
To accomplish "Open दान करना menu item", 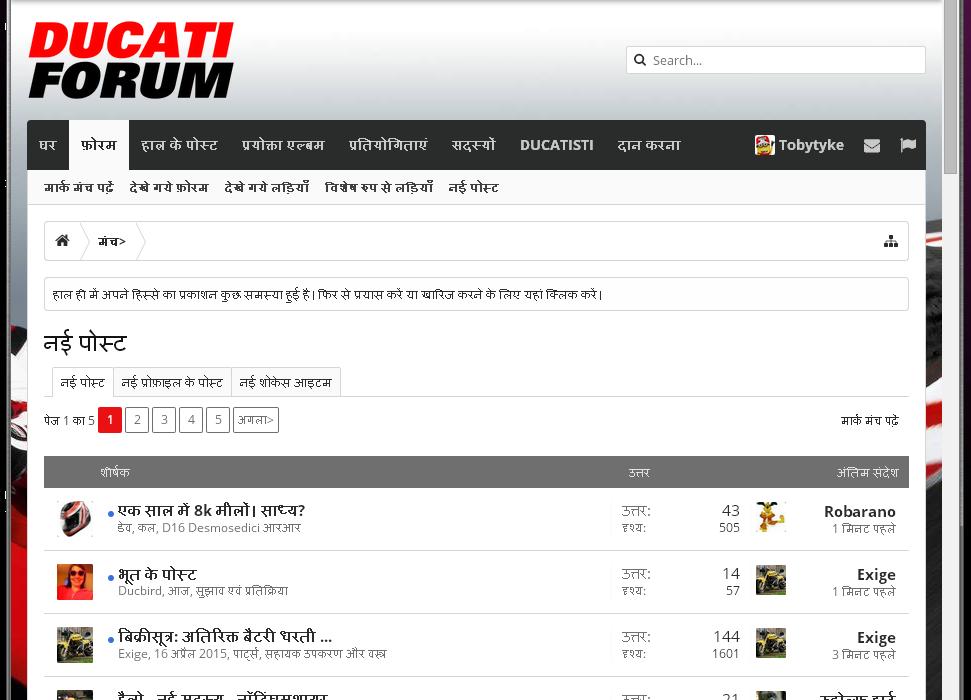I will [x=648, y=145].
